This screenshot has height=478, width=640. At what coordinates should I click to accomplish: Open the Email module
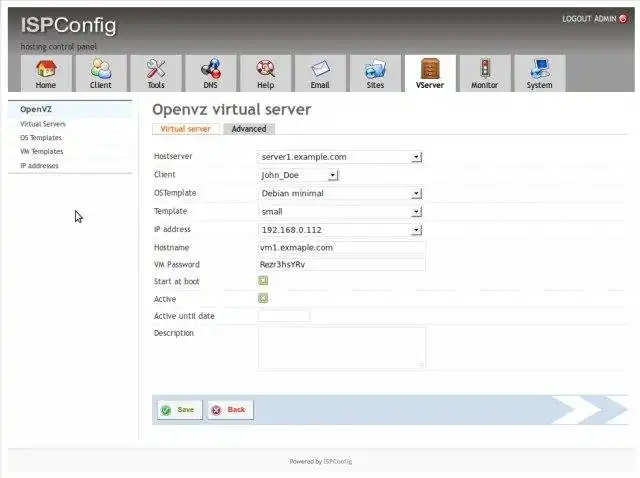coord(320,73)
